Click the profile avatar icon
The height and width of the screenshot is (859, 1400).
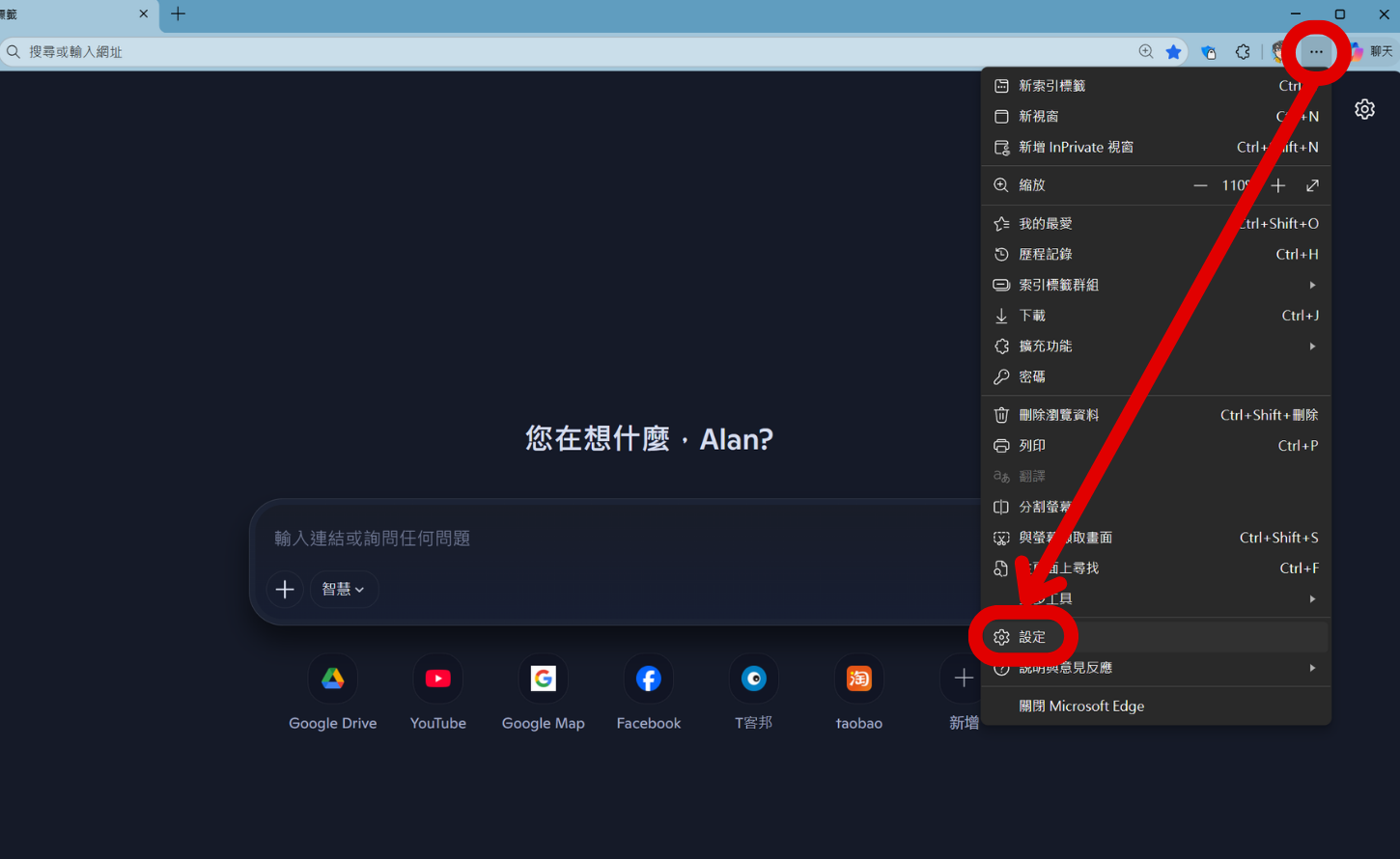pyautogui.click(x=1278, y=51)
